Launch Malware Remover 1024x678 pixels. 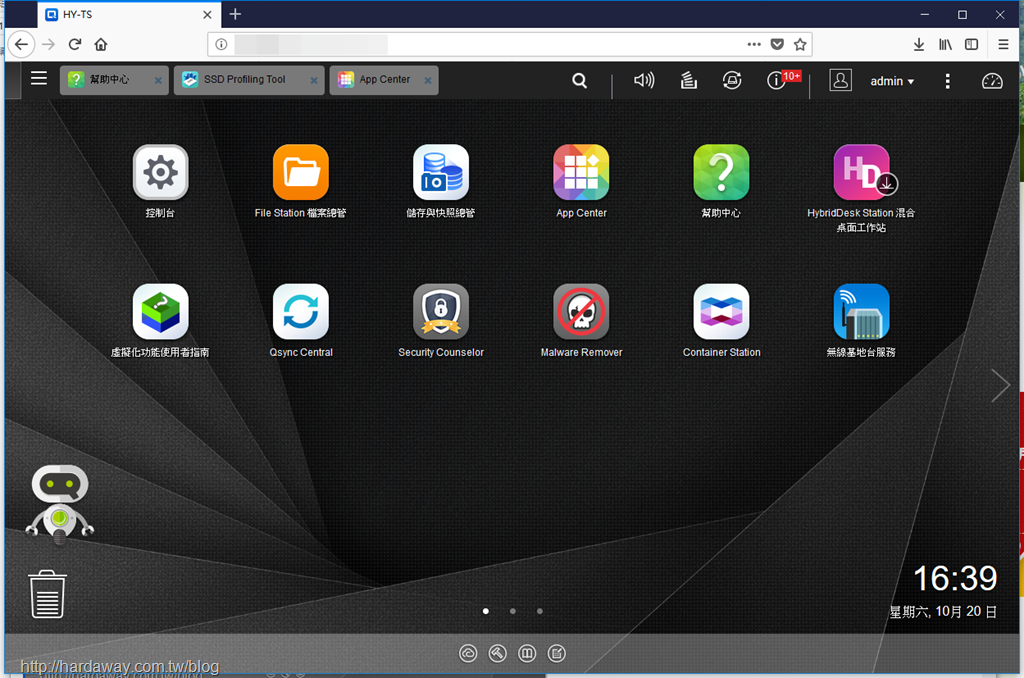tap(581, 312)
